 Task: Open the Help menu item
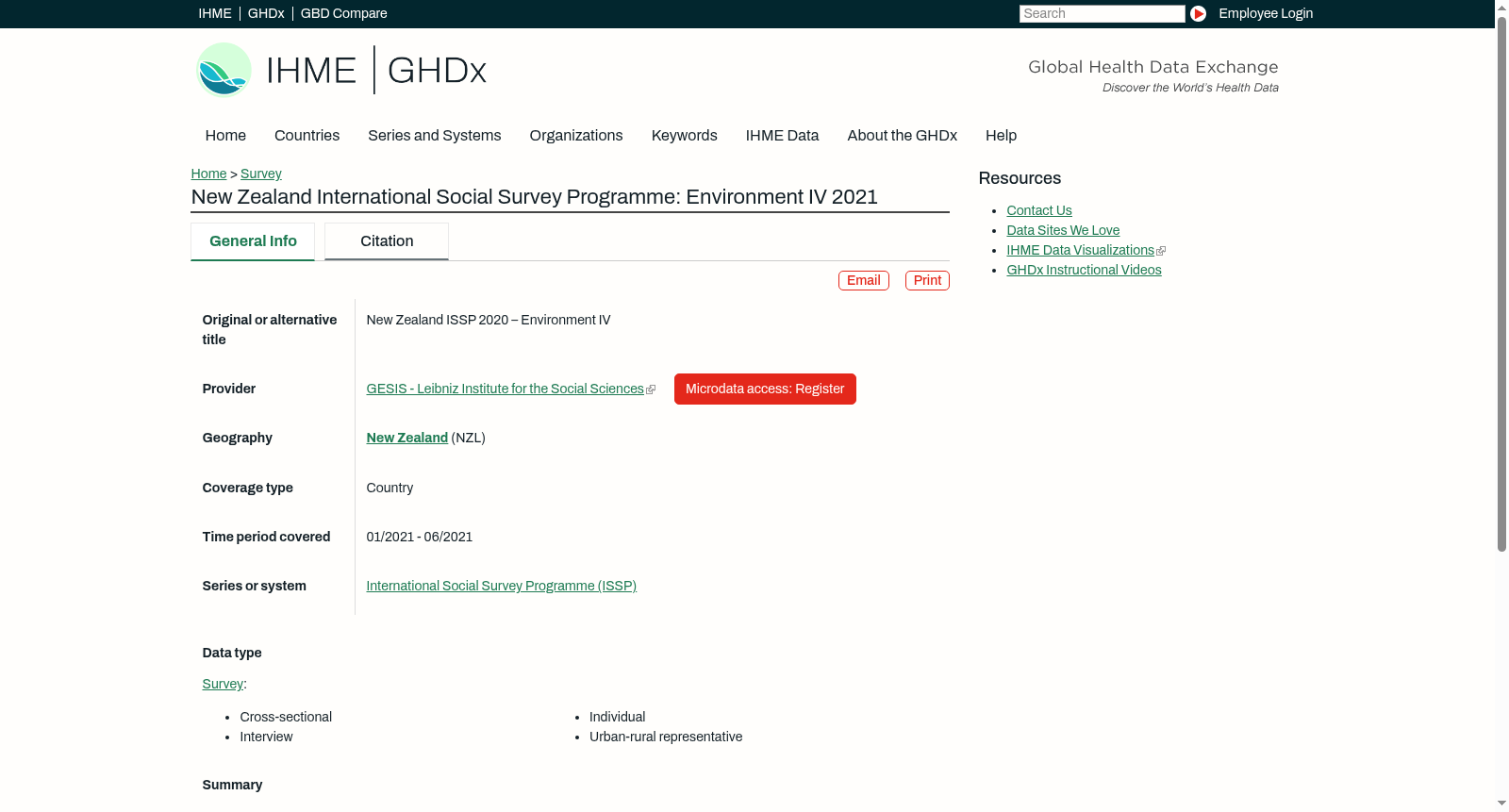1001,136
